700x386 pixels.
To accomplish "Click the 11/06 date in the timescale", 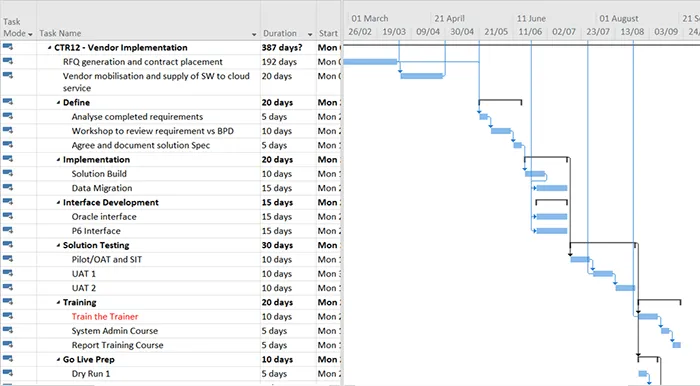I will pos(530,32).
